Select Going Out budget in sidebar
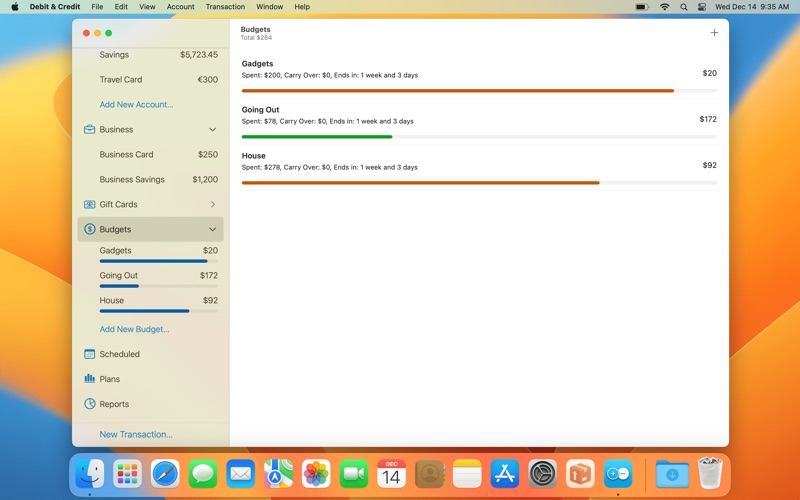Screen dimensions: 800x500 pyautogui.click(x=151, y=279)
